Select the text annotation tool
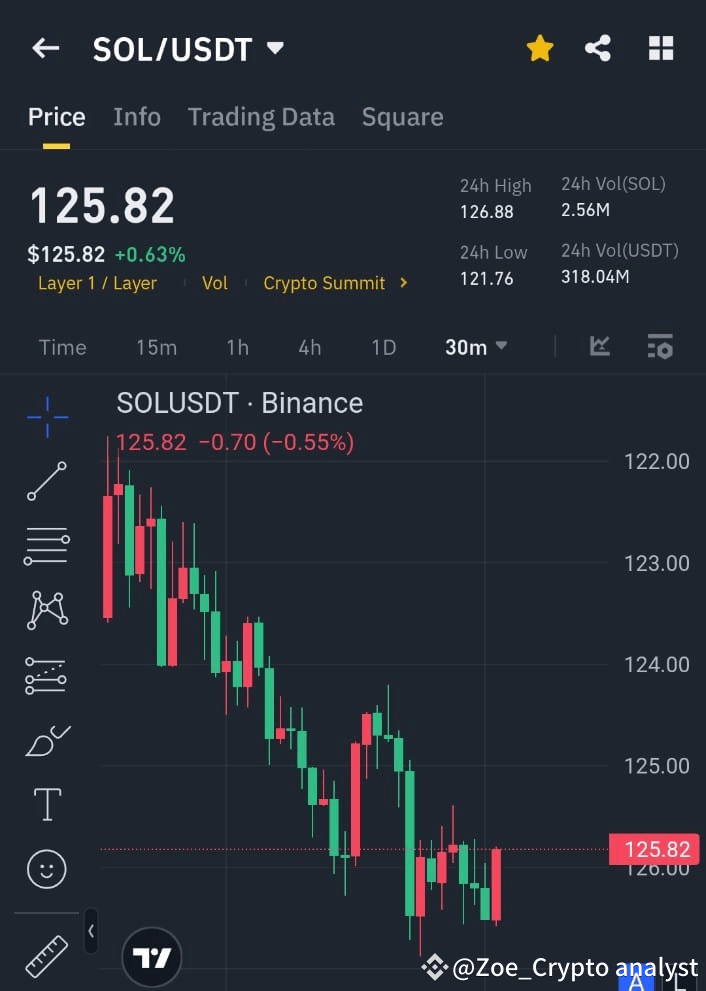Viewport: 706px width, 991px height. click(46, 804)
